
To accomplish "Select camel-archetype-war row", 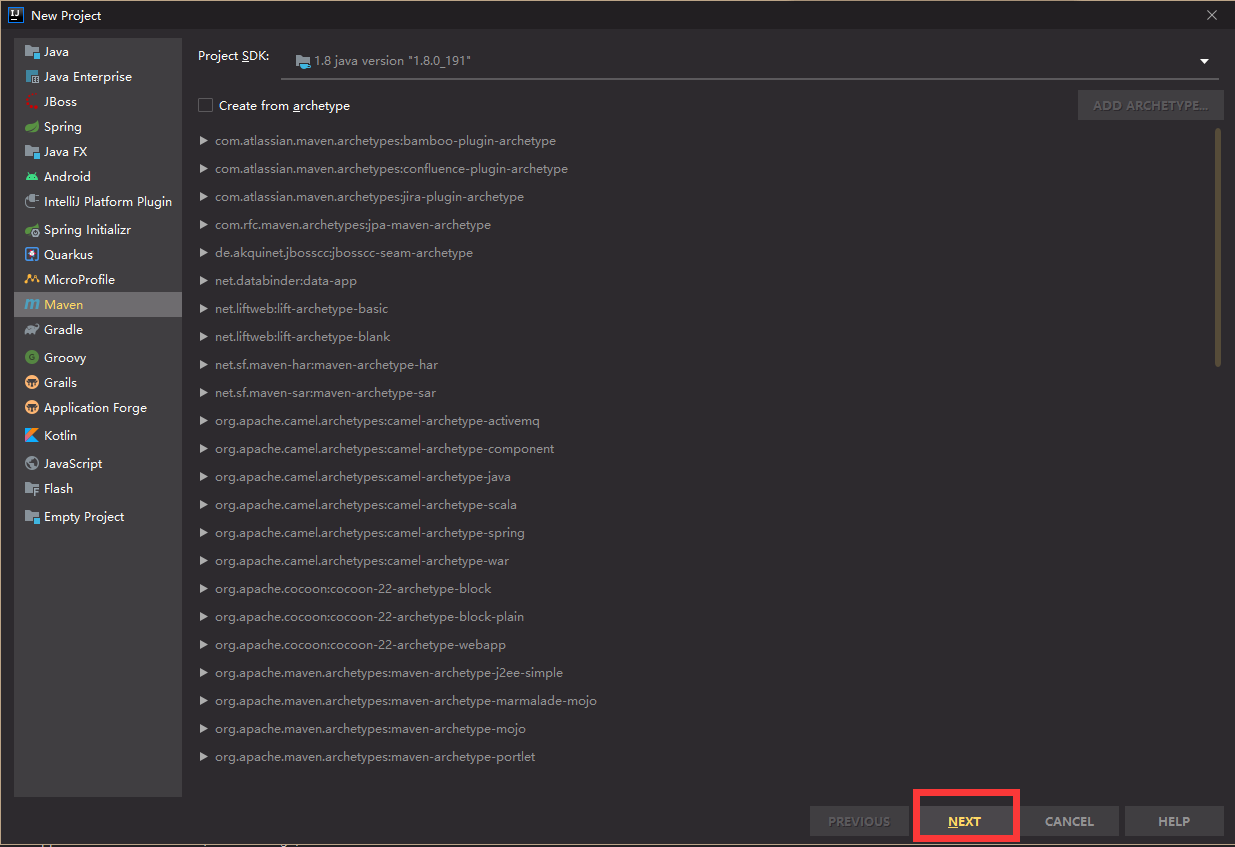I will 706,561.
